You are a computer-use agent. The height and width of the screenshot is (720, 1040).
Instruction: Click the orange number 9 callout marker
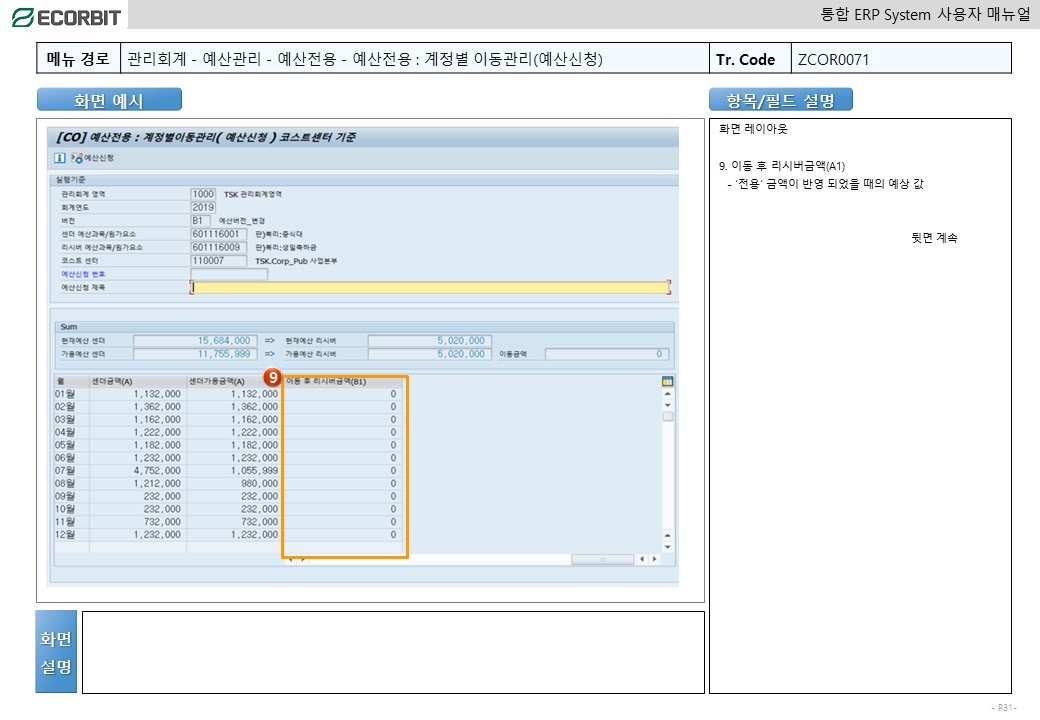click(271, 378)
